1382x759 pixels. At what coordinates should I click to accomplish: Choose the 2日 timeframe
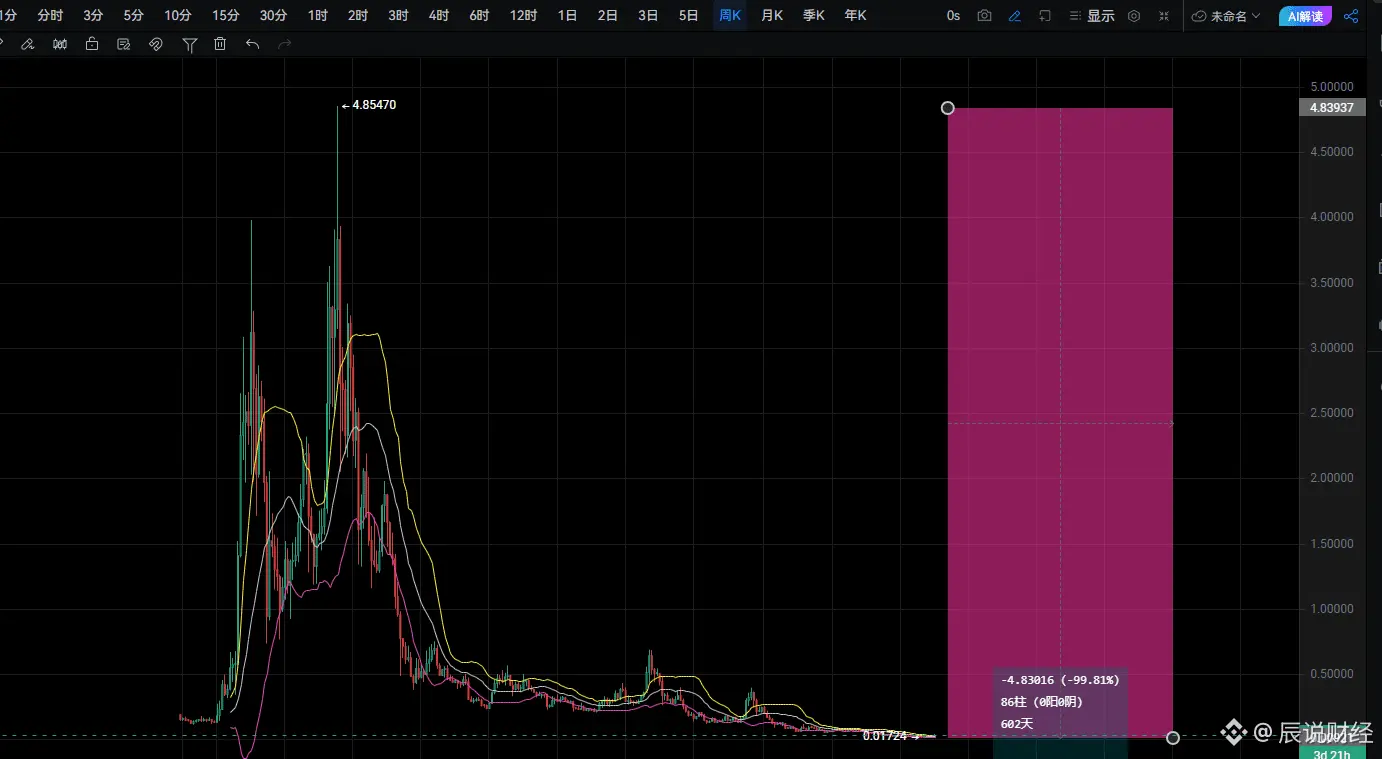pos(607,16)
